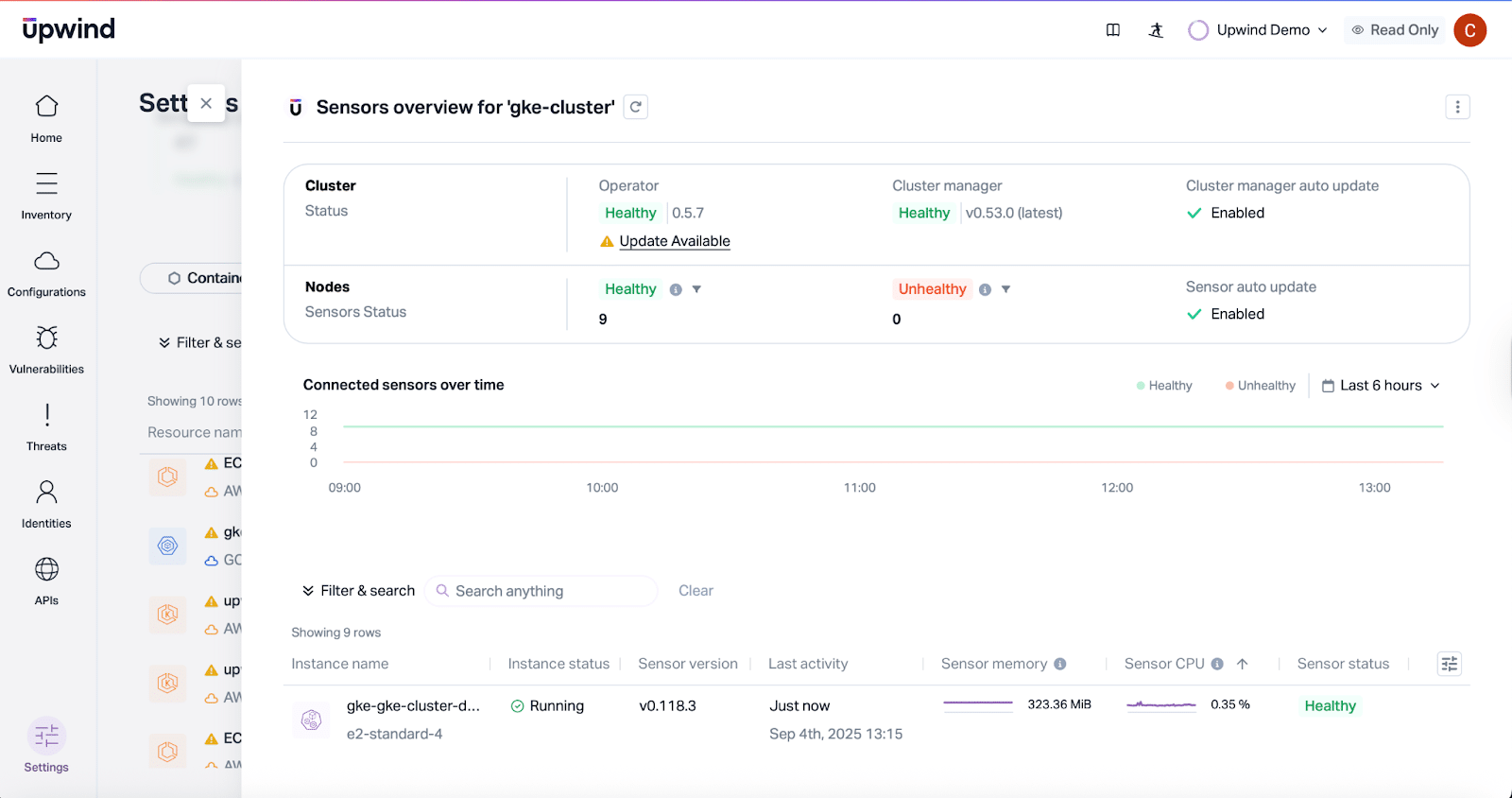Screen dimensions: 1512x798
Task: Close the sensors overview panel
Action: click(206, 103)
